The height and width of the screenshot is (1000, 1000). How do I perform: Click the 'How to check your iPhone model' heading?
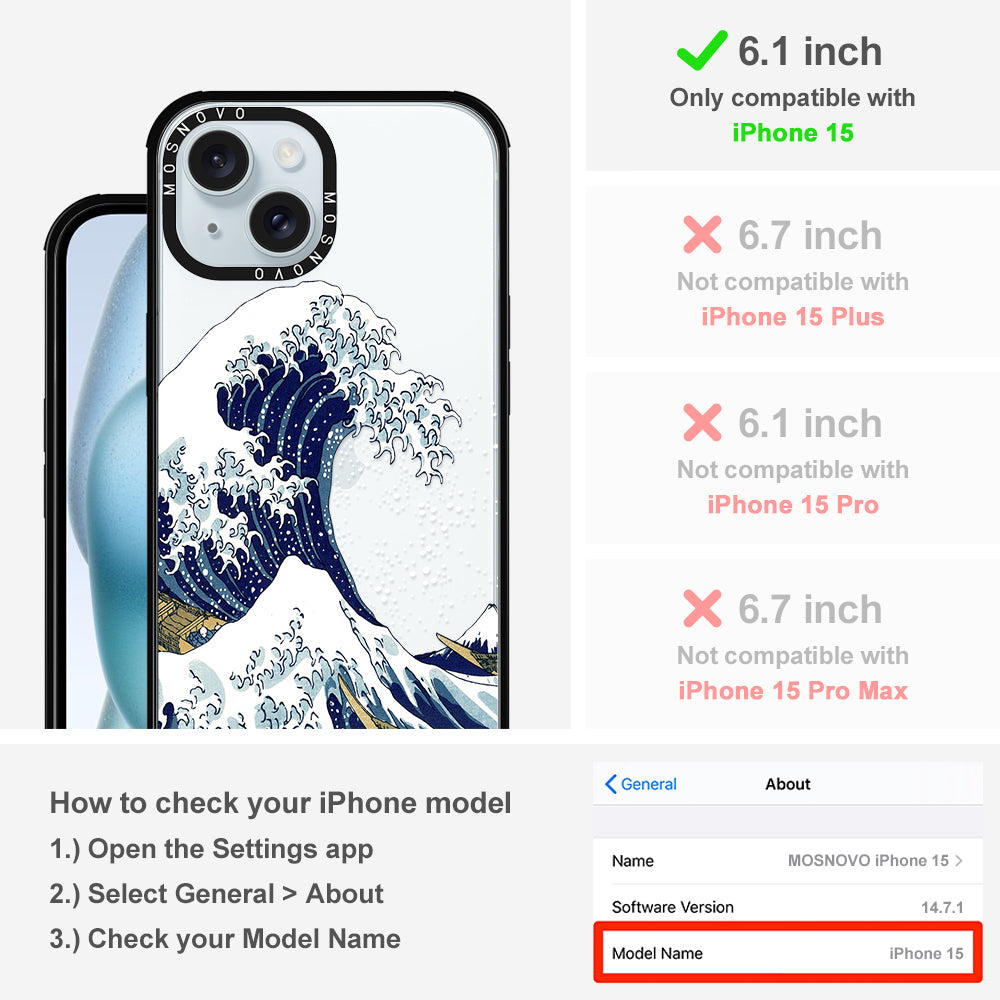(281, 802)
